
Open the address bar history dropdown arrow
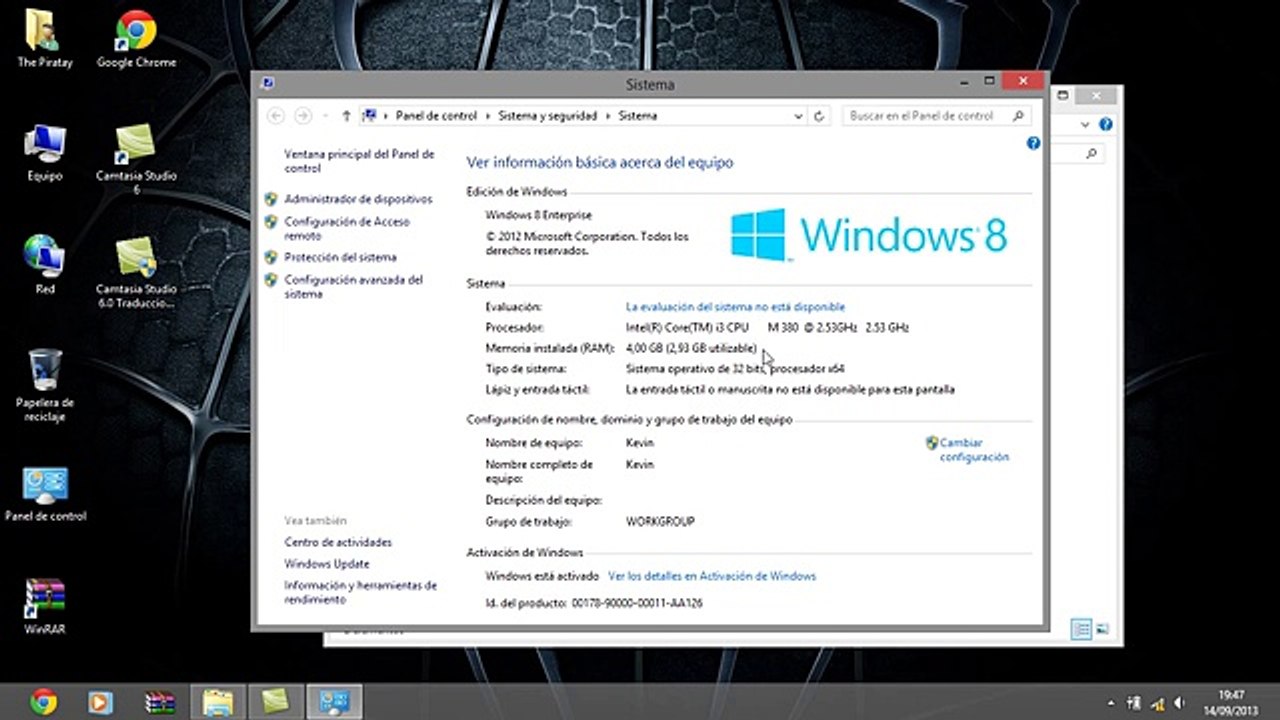tap(798, 116)
